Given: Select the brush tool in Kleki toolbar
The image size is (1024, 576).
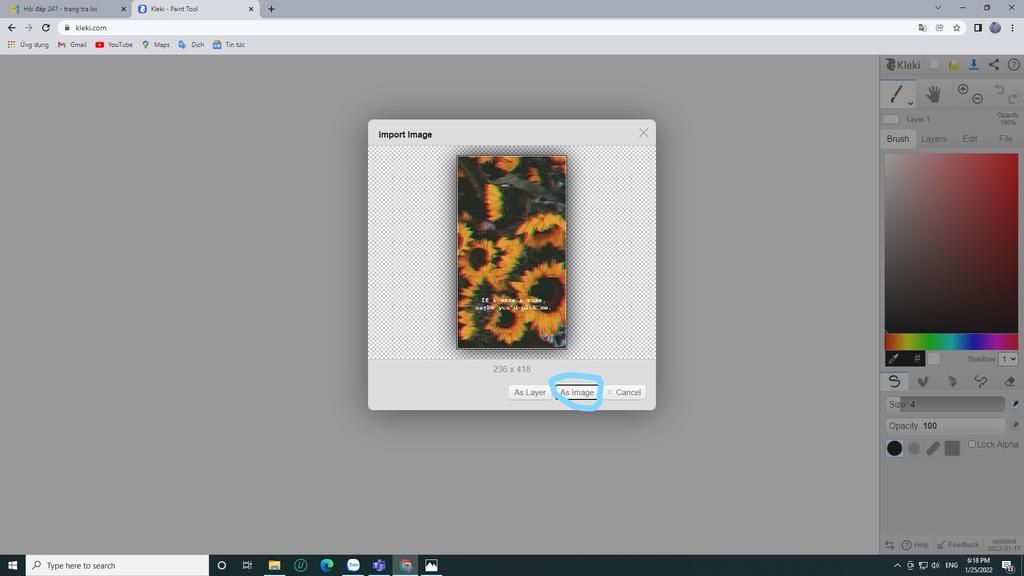Looking at the screenshot, I should pos(896,94).
